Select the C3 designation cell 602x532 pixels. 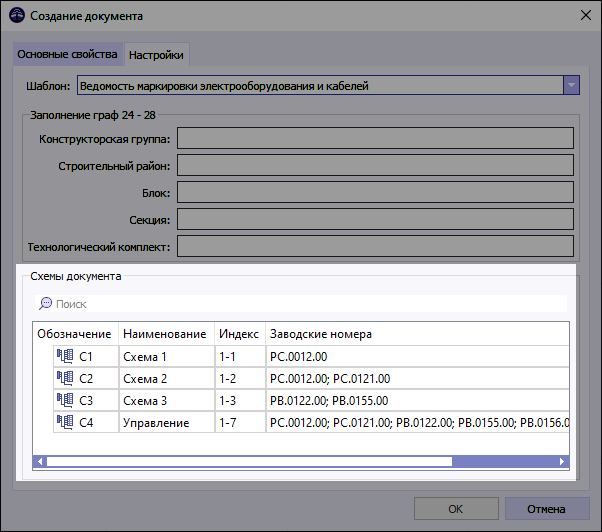click(x=86, y=400)
